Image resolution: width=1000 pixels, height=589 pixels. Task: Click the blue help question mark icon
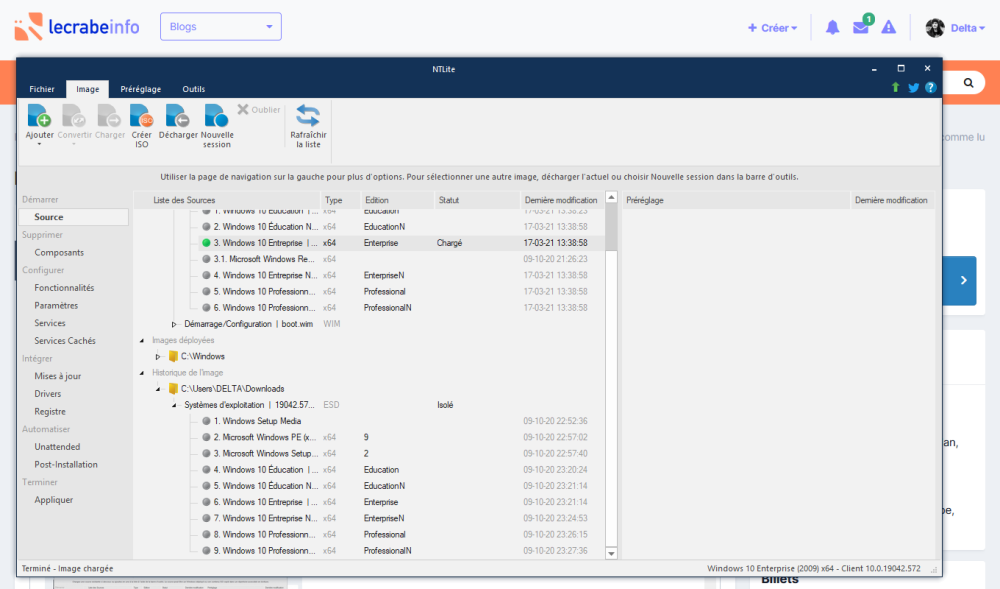[930, 88]
